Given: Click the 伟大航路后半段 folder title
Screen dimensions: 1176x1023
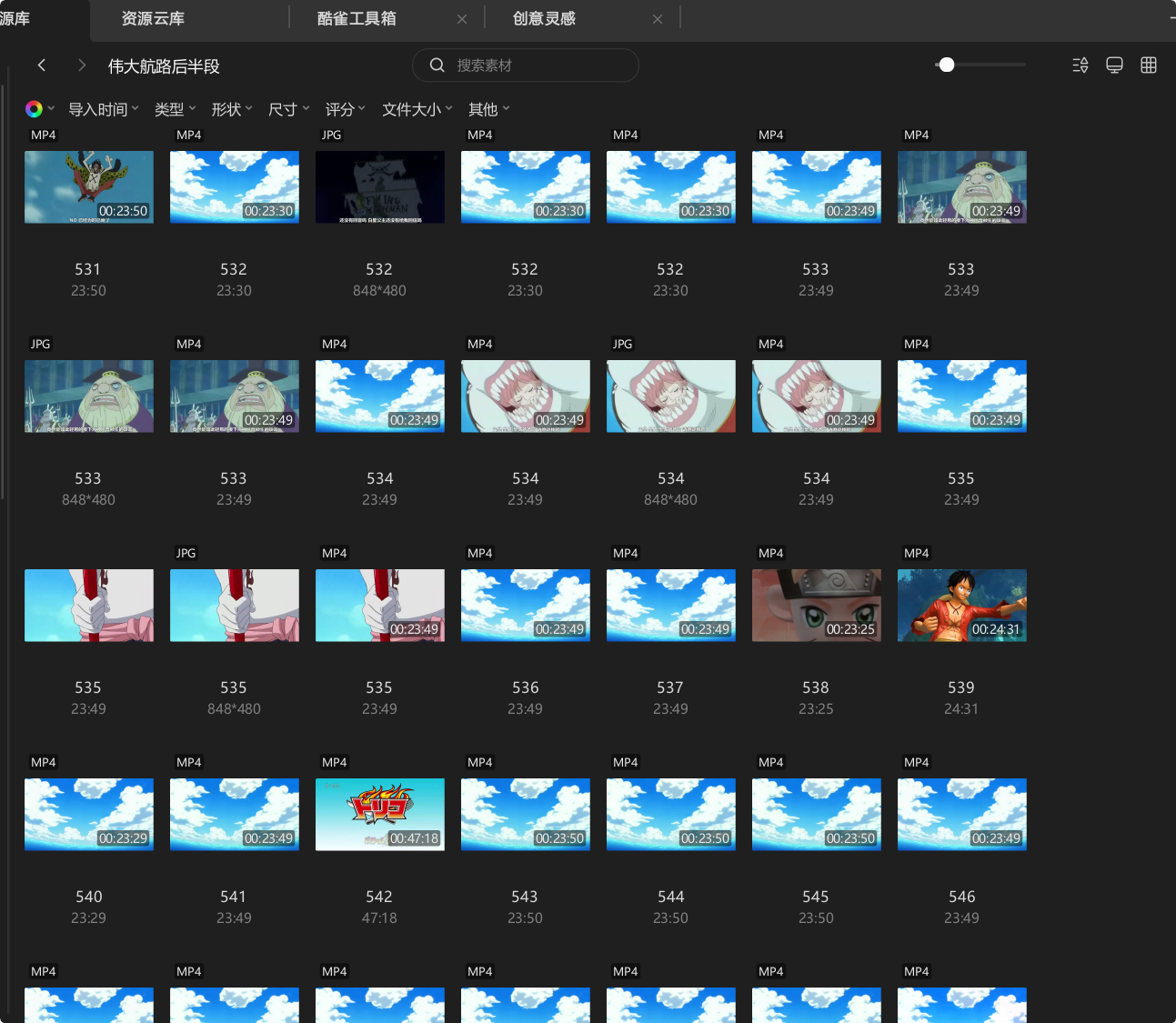Looking at the screenshot, I should (164, 66).
